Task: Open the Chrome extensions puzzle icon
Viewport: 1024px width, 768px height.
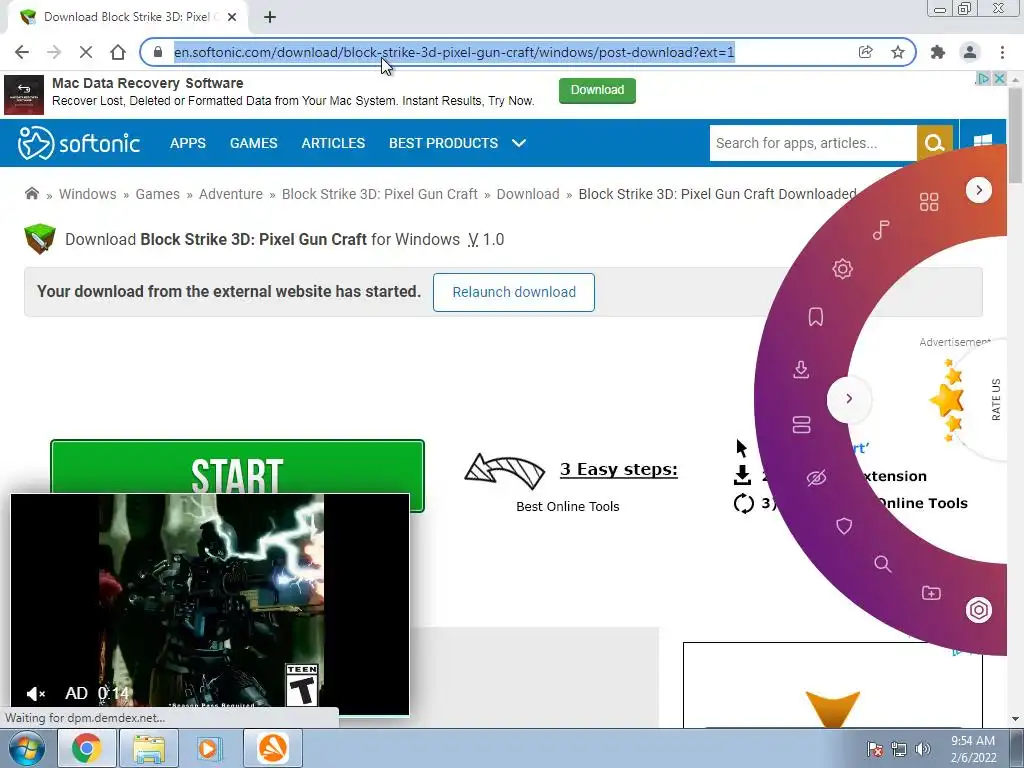Action: [x=938, y=52]
